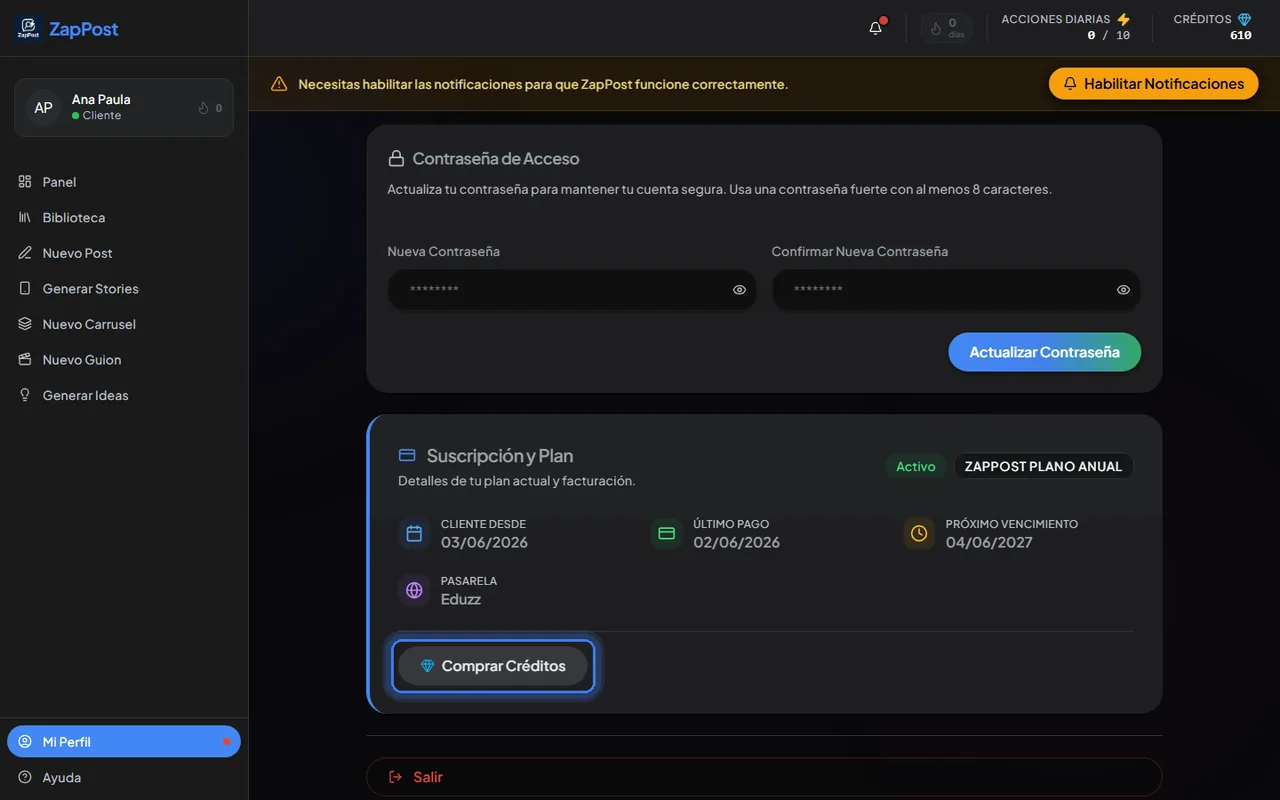
Task: Click the credits diamond icon in header
Action: pyautogui.click(x=1244, y=19)
